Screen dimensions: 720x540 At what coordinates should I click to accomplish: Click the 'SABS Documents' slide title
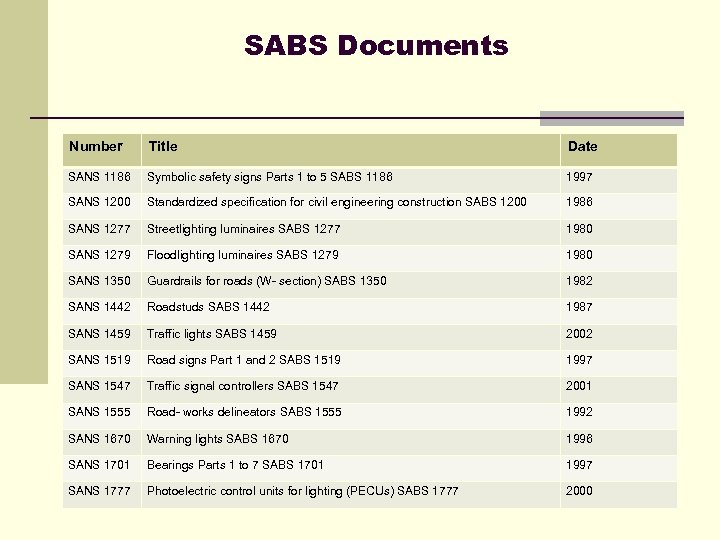coord(376,46)
